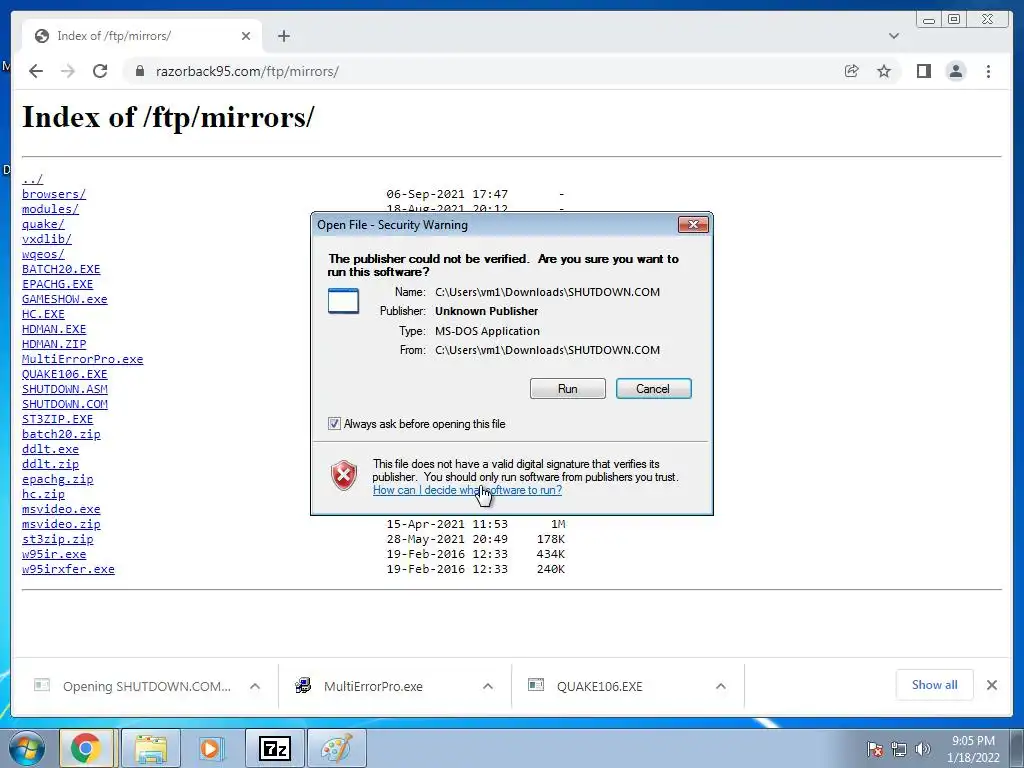Open the volume control in the tray

[x=923, y=749]
